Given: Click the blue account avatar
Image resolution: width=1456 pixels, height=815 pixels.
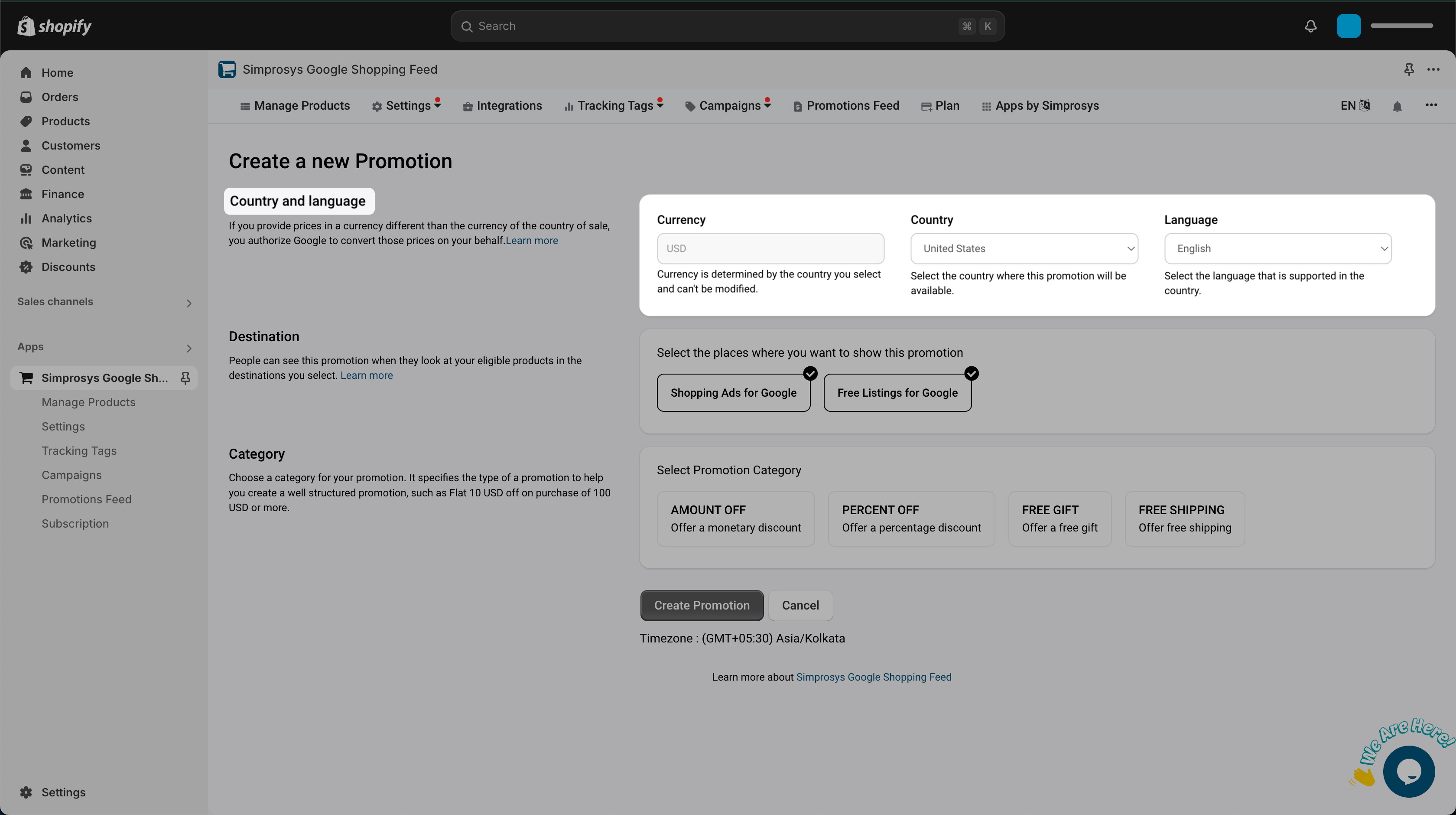Looking at the screenshot, I should point(1349,26).
